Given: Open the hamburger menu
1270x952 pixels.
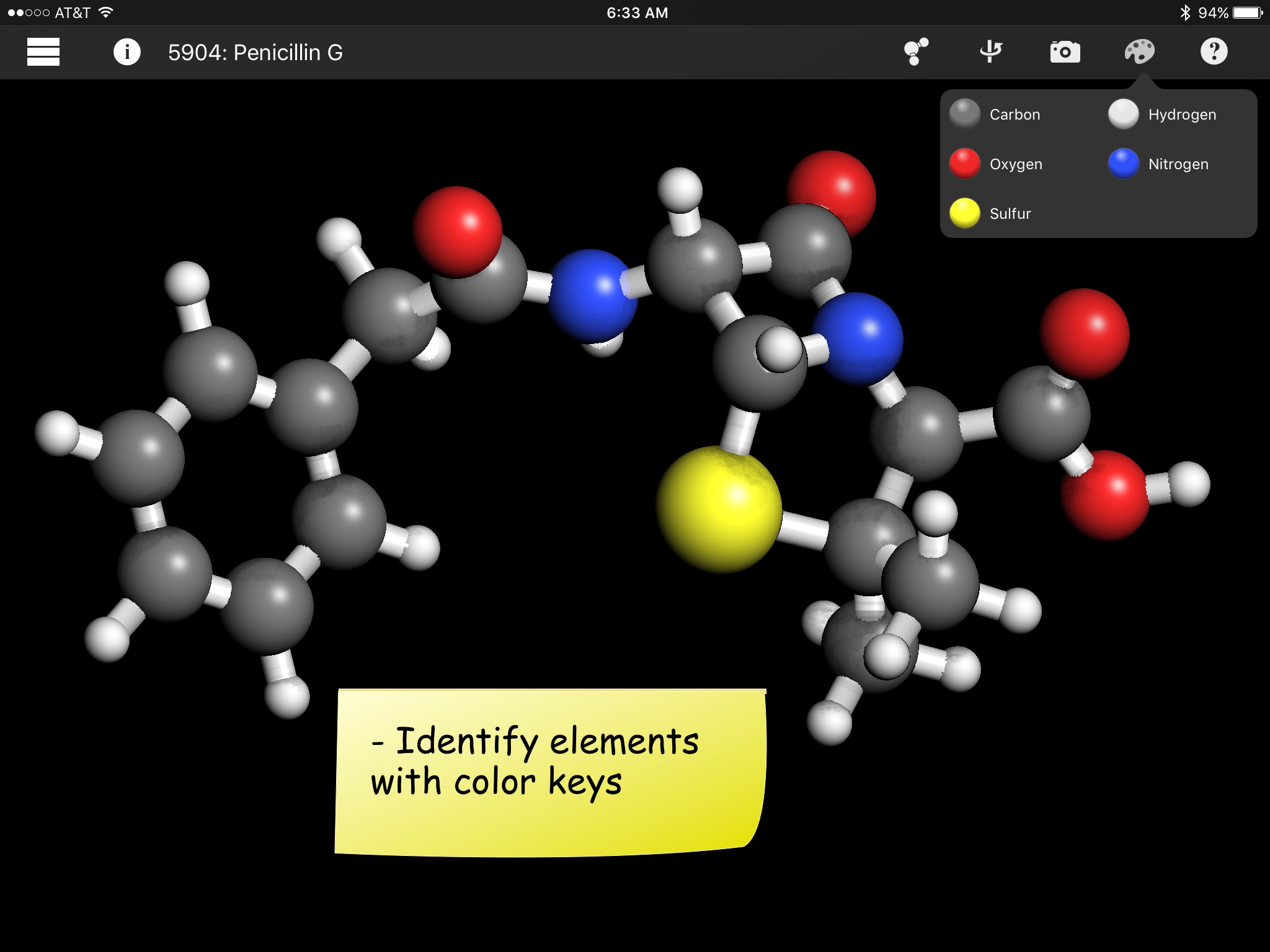Looking at the screenshot, I should pos(43,52).
